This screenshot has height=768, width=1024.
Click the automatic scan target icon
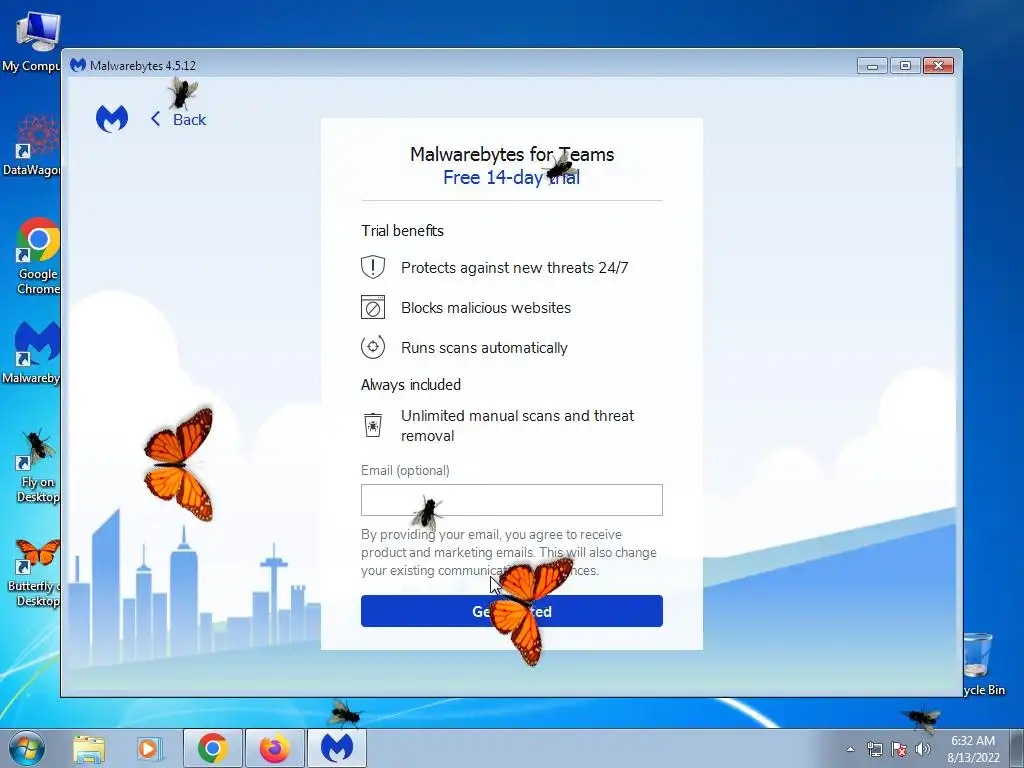[373, 347]
